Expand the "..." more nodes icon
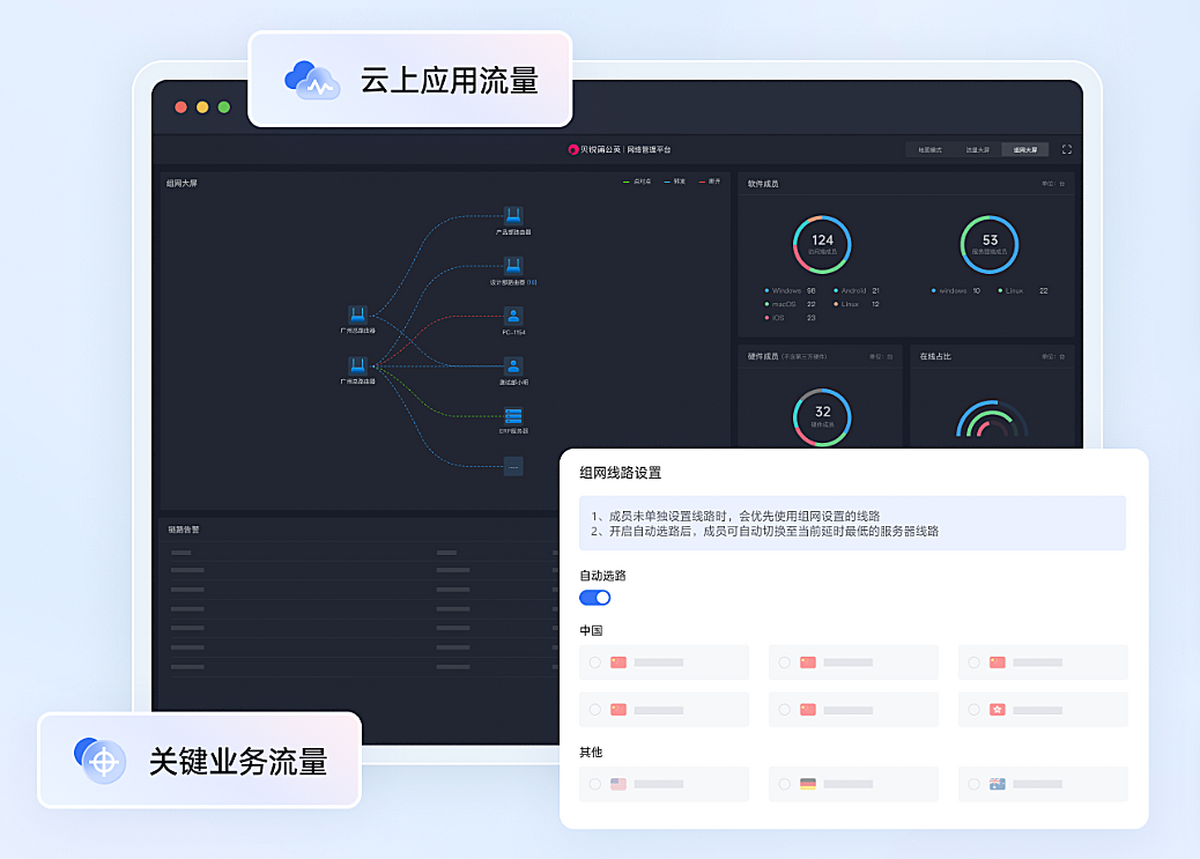The width and height of the screenshot is (1200, 859). (x=513, y=466)
